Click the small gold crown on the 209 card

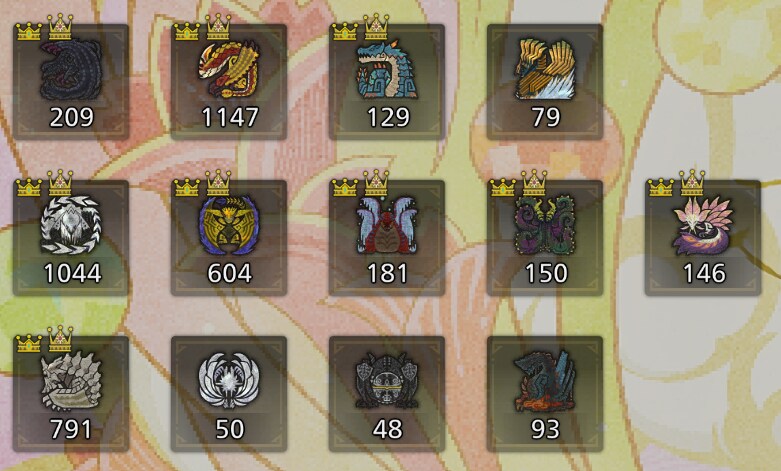click(29, 31)
